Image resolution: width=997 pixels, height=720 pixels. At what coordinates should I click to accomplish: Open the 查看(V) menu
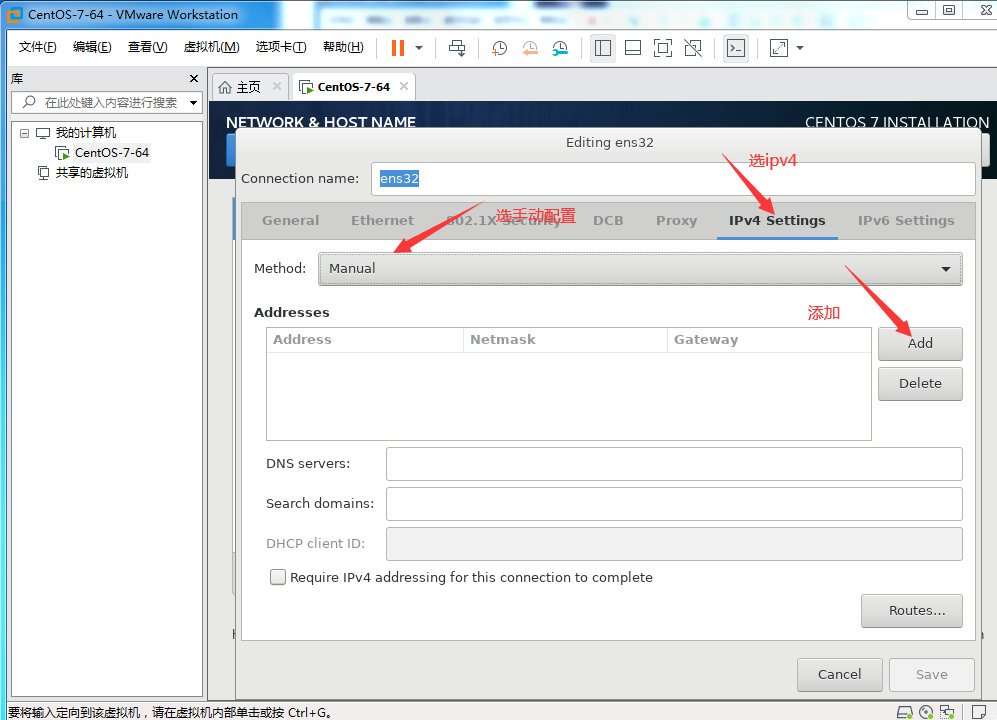(148, 47)
